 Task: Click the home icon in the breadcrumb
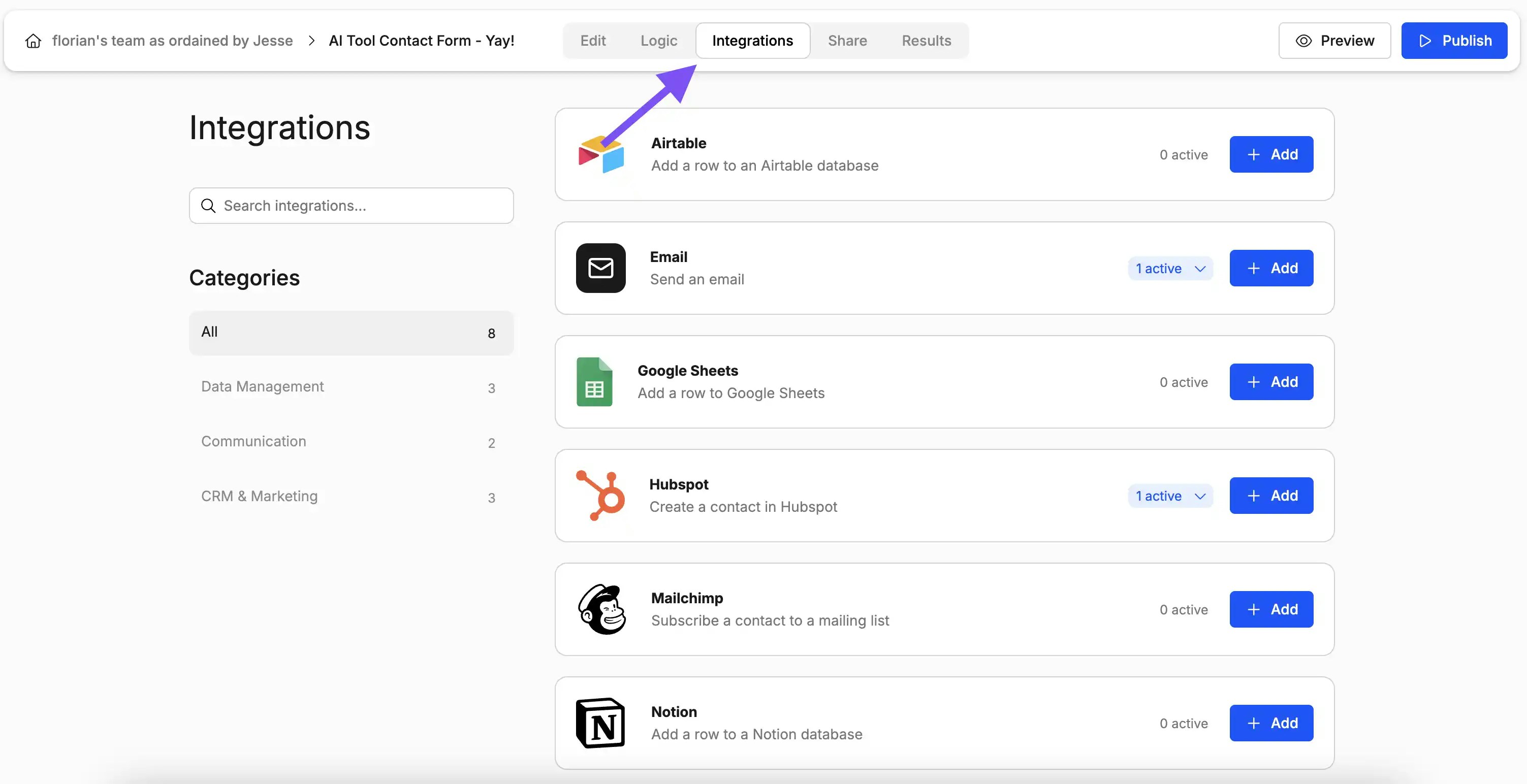(33, 40)
